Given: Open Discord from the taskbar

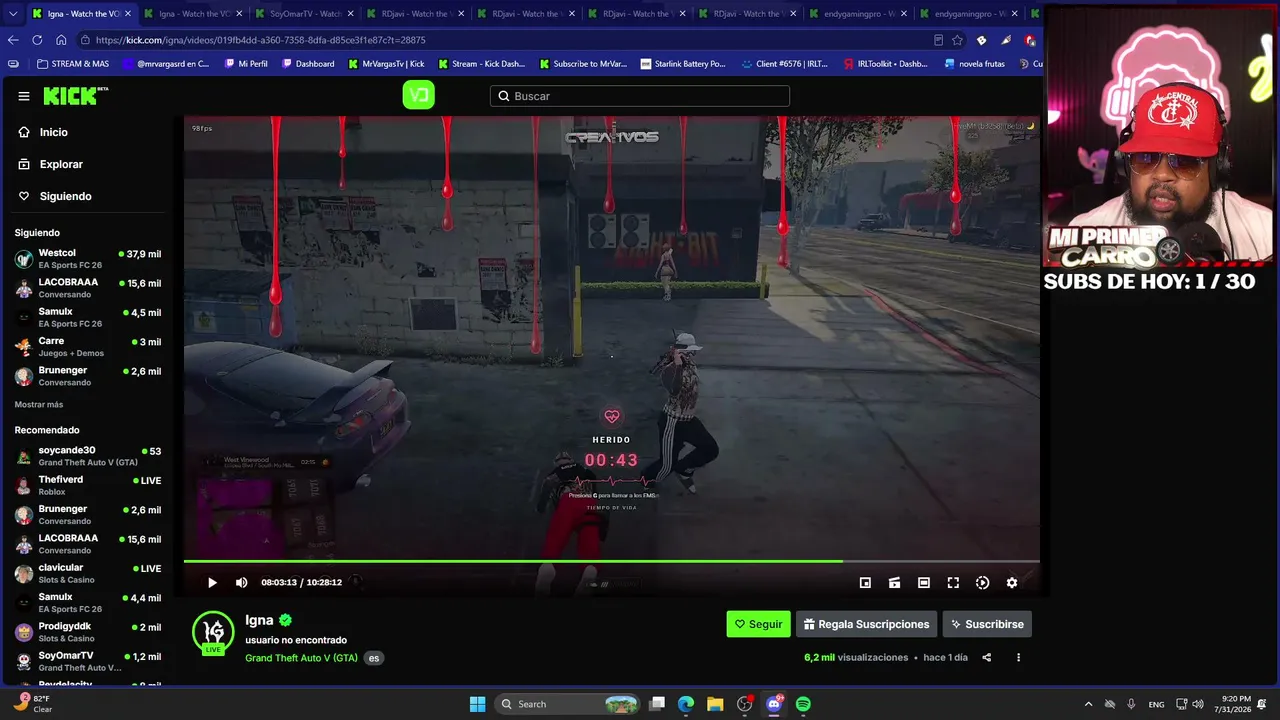Looking at the screenshot, I should (774, 704).
